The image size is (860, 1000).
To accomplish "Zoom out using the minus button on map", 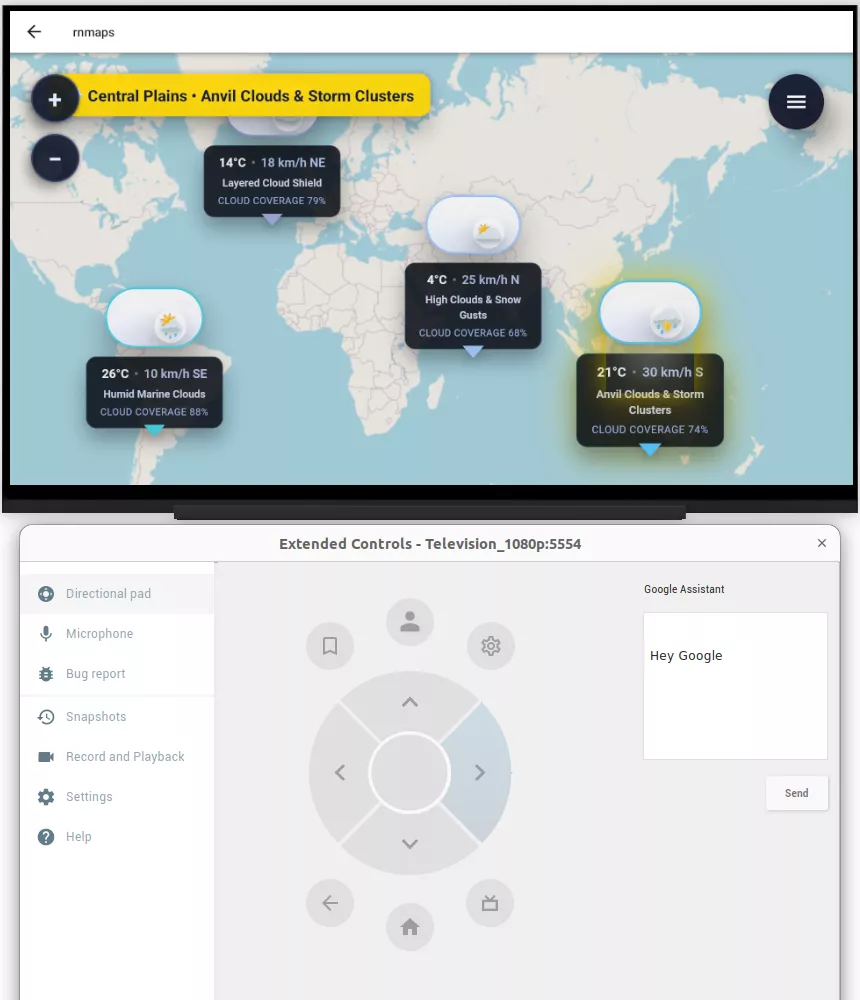I will pyautogui.click(x=55, y=158).
